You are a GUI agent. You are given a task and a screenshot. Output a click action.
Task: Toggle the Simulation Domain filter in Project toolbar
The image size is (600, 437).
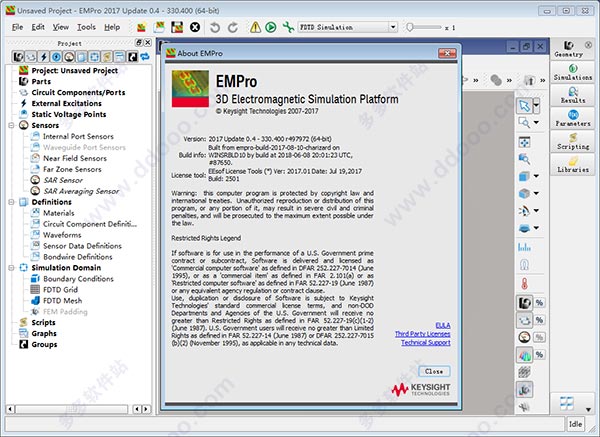click(94, 57)
